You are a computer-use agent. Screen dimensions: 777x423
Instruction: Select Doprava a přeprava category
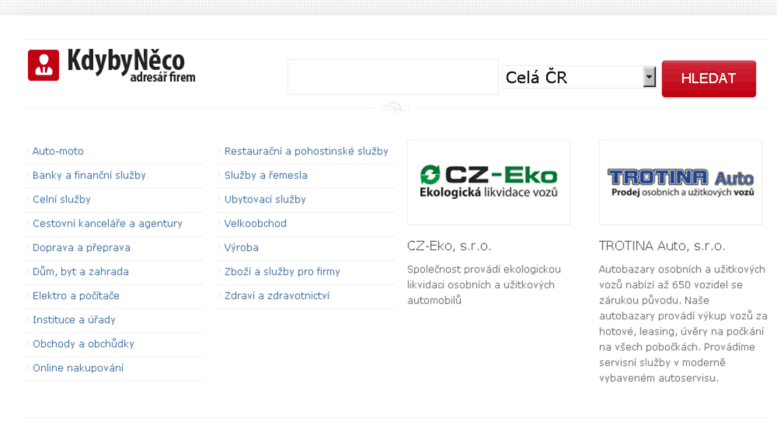point(81,248)
